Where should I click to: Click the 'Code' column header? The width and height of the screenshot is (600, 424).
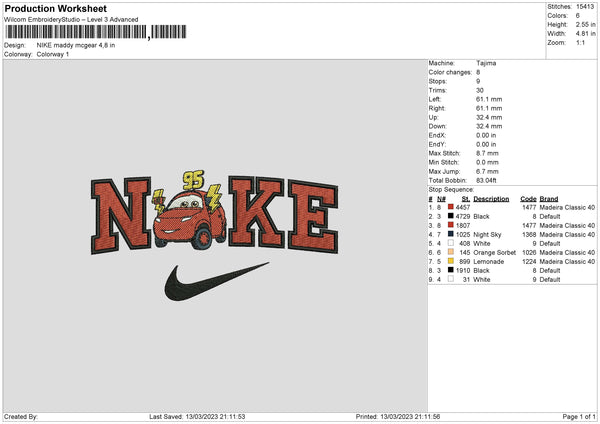click(528, 199)
